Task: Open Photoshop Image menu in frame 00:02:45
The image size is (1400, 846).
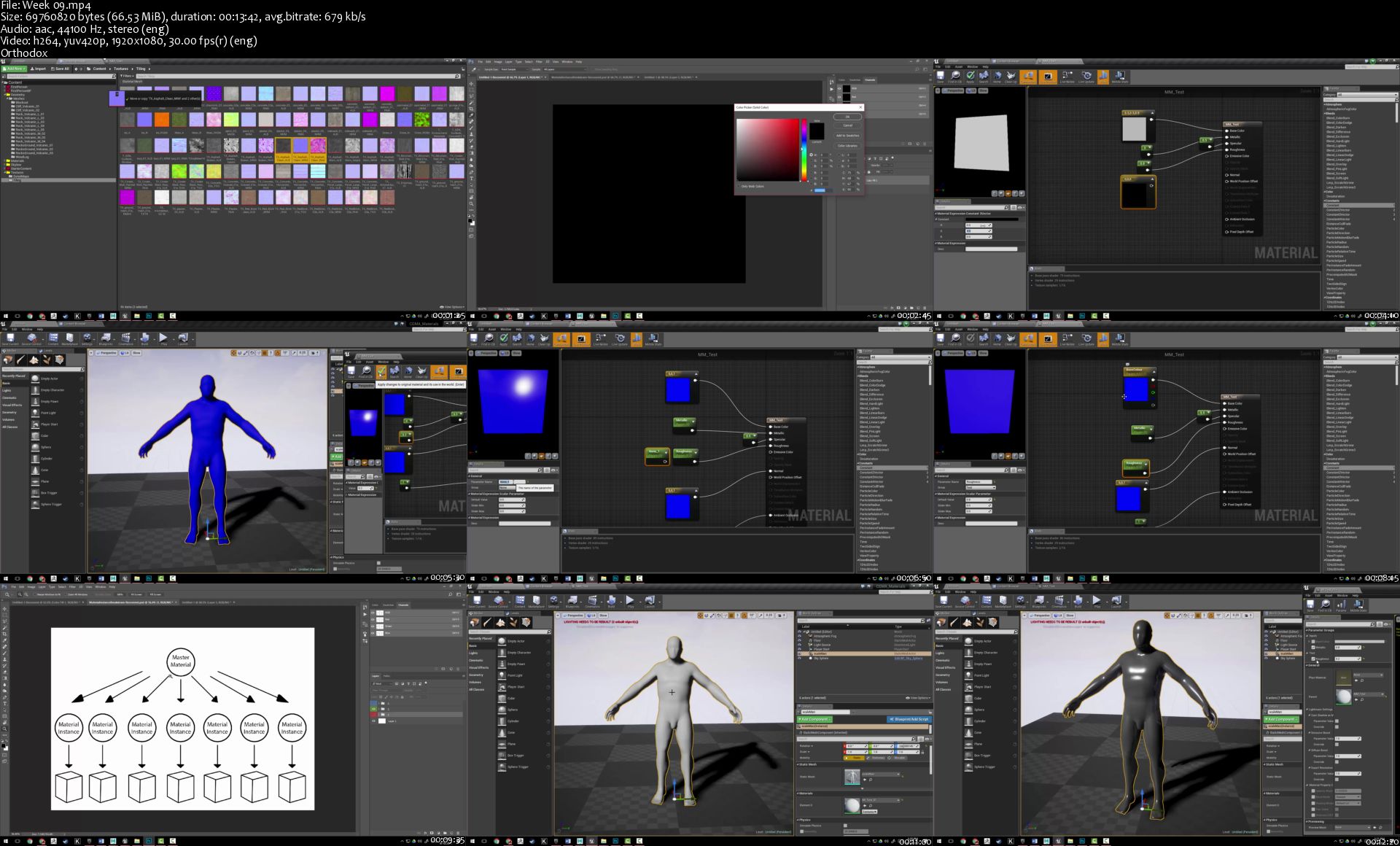Action: pos(498,62)
